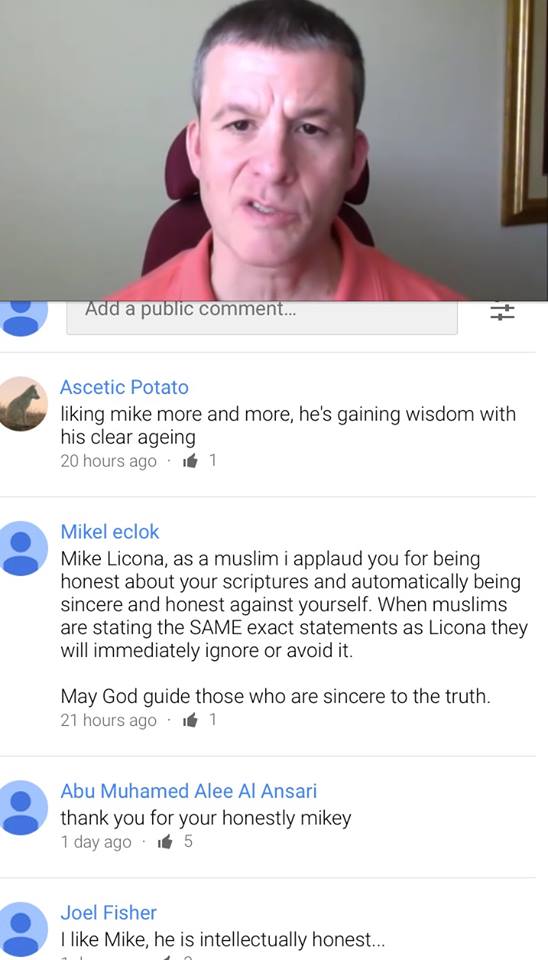Open the comment sort filter icon
Screen dimensions: 548x960
[502, 312]
